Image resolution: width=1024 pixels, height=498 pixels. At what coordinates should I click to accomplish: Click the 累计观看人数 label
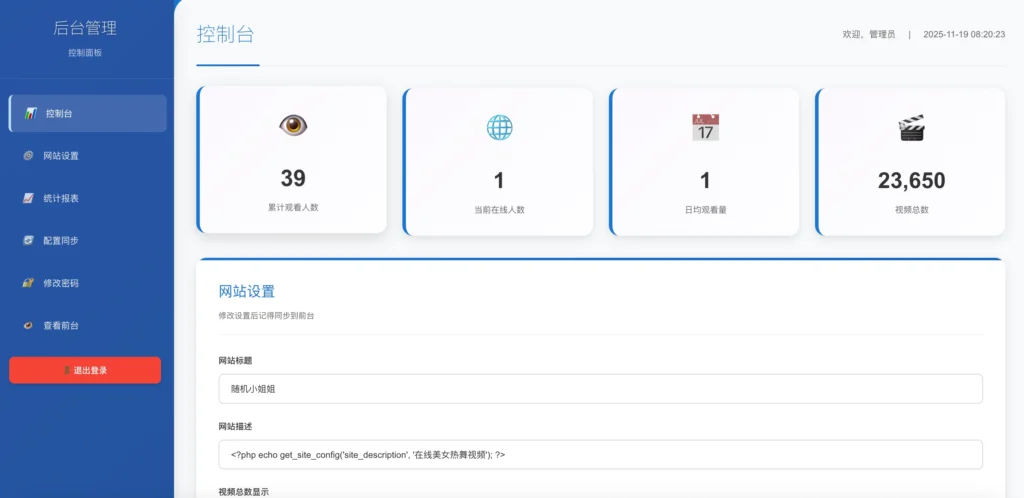tap(293, 208)
